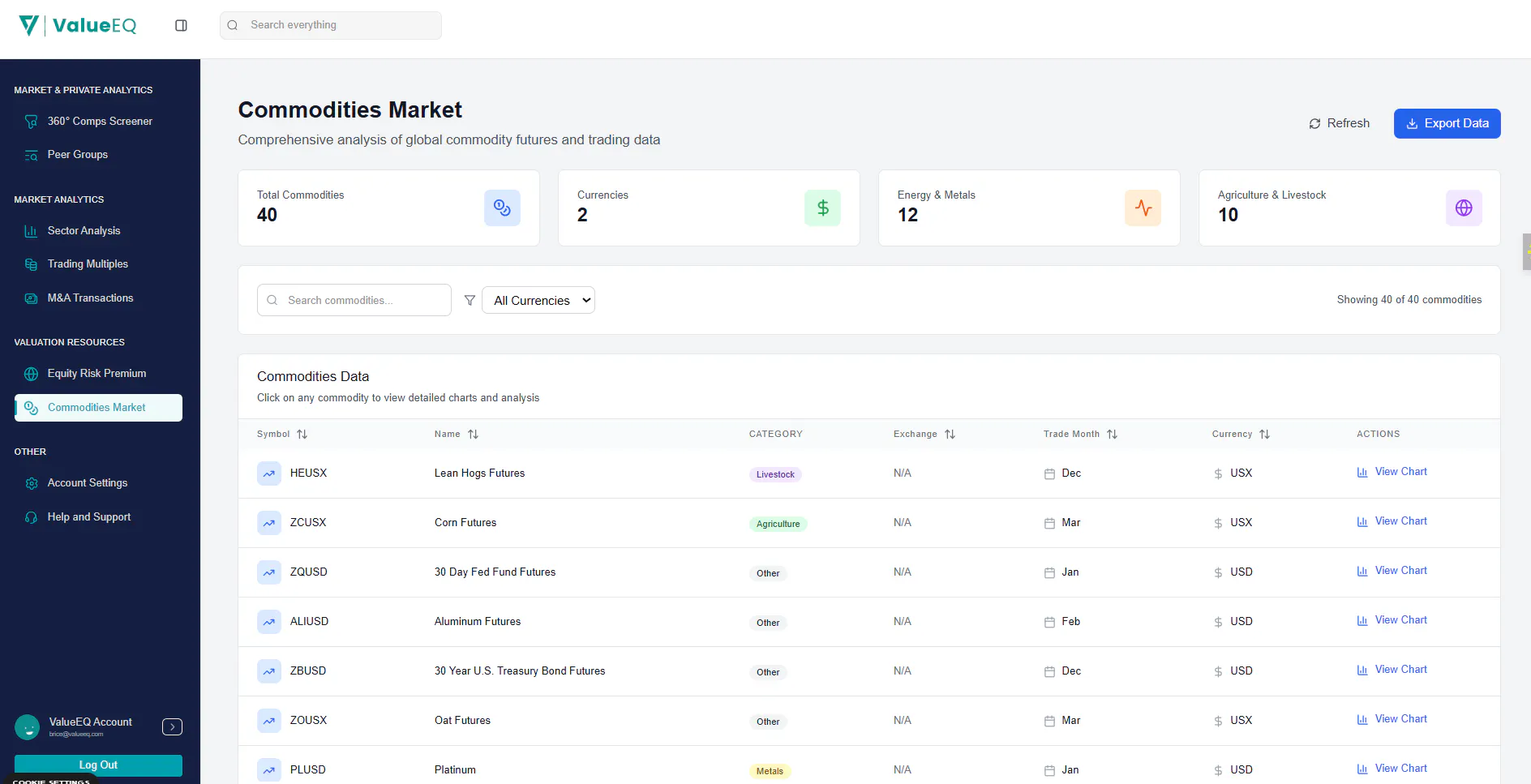The height and width of the screenshot is (784, 1531).
Task: Toggle sorting on Exchange column header
Action: tap(924, 434)
